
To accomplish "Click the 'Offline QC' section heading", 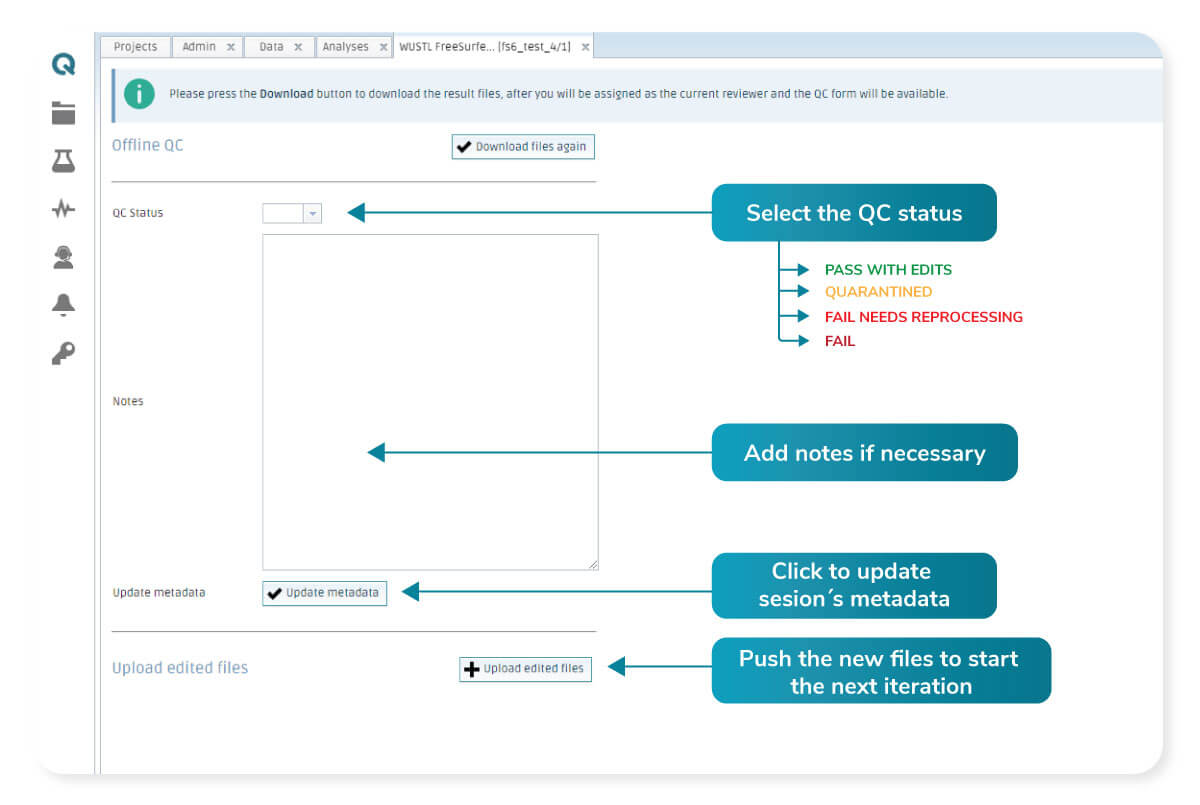I will [148, 146].
